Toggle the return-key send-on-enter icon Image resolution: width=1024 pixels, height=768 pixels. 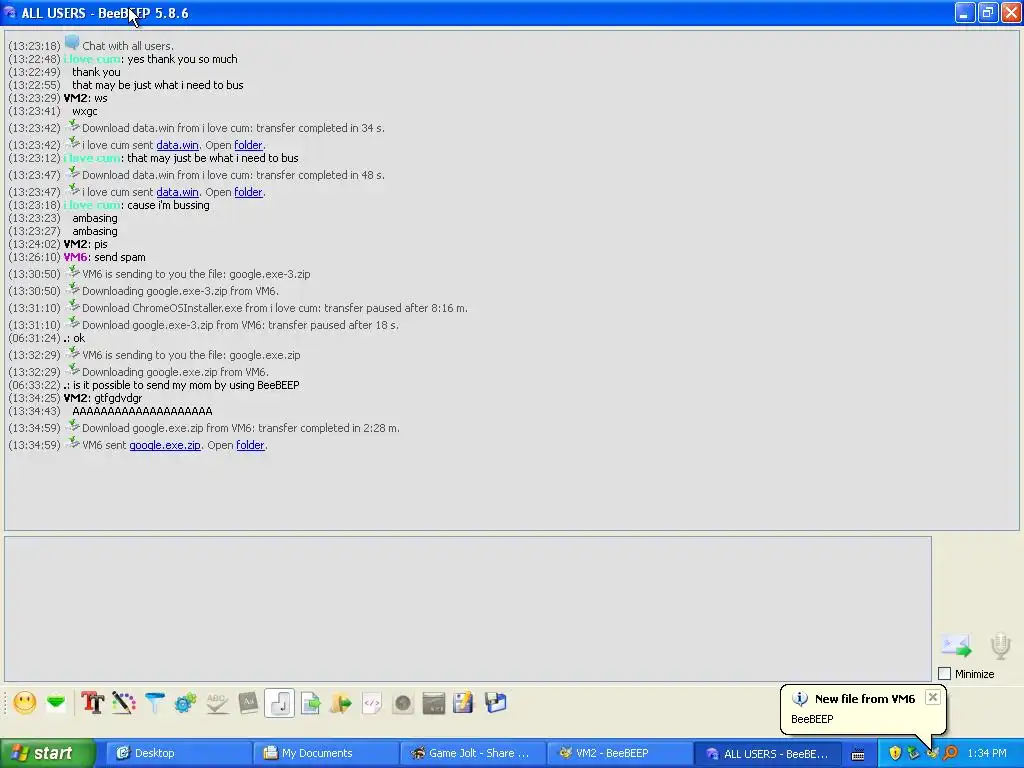coord(280,703)
